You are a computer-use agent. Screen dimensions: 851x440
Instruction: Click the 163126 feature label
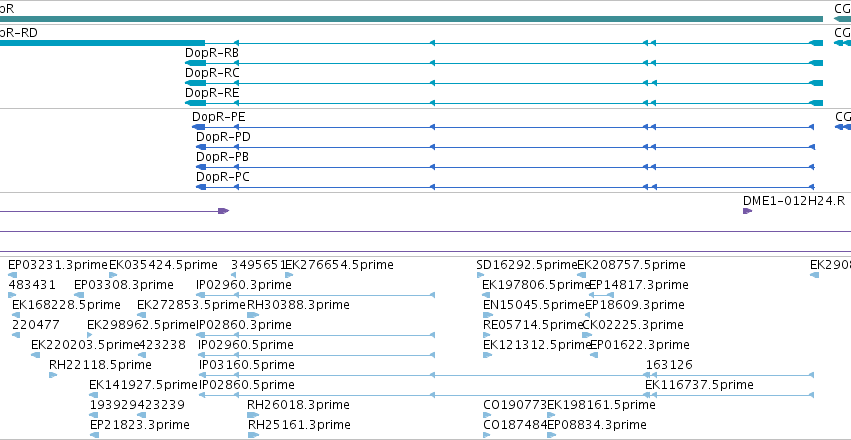669,365
